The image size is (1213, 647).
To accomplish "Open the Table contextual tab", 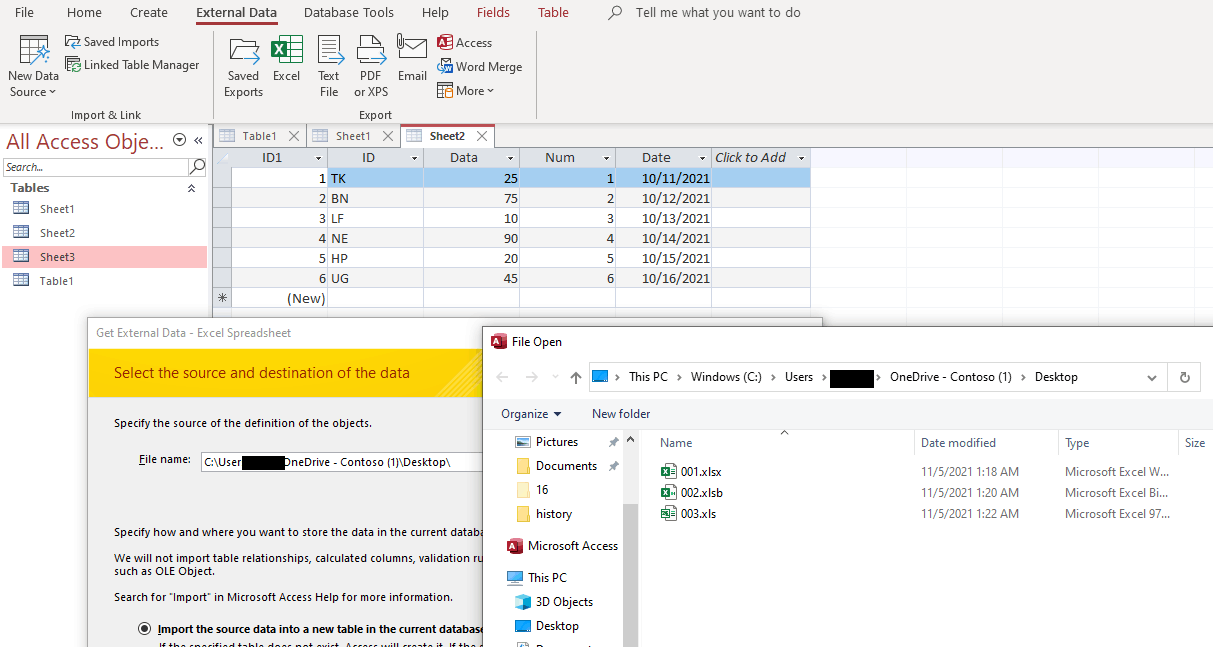I will coord(553,13).
